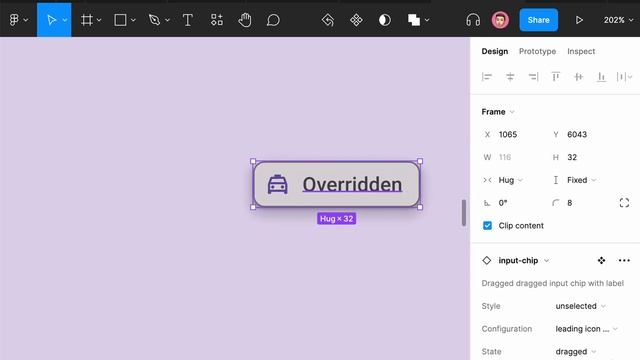This screenshot has height=360, width=640.
Task: Open horizontal resizing Hug dropdown
Action: point(510,180)
